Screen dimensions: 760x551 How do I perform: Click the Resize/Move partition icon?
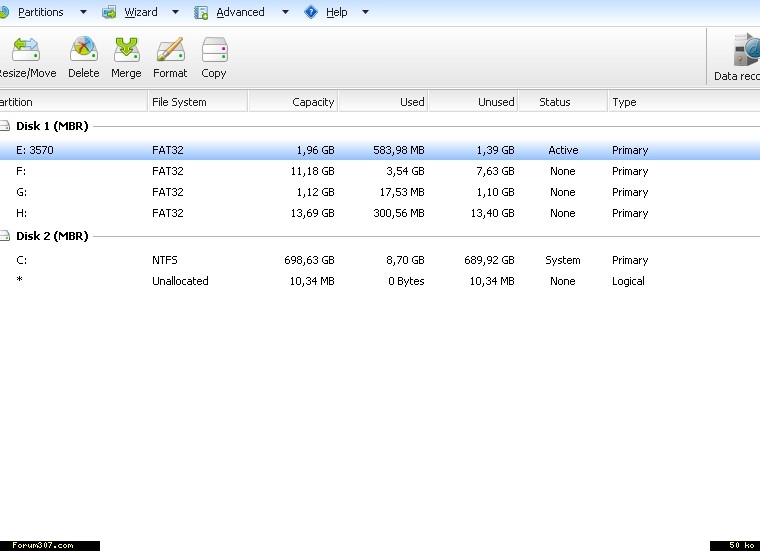25,50
